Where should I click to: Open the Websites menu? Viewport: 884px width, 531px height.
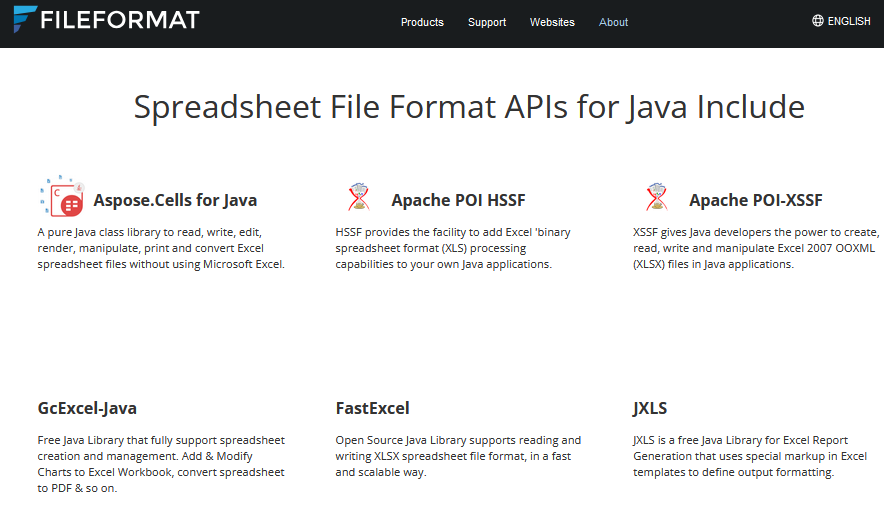pyautogui.click(x=552, y=23)
